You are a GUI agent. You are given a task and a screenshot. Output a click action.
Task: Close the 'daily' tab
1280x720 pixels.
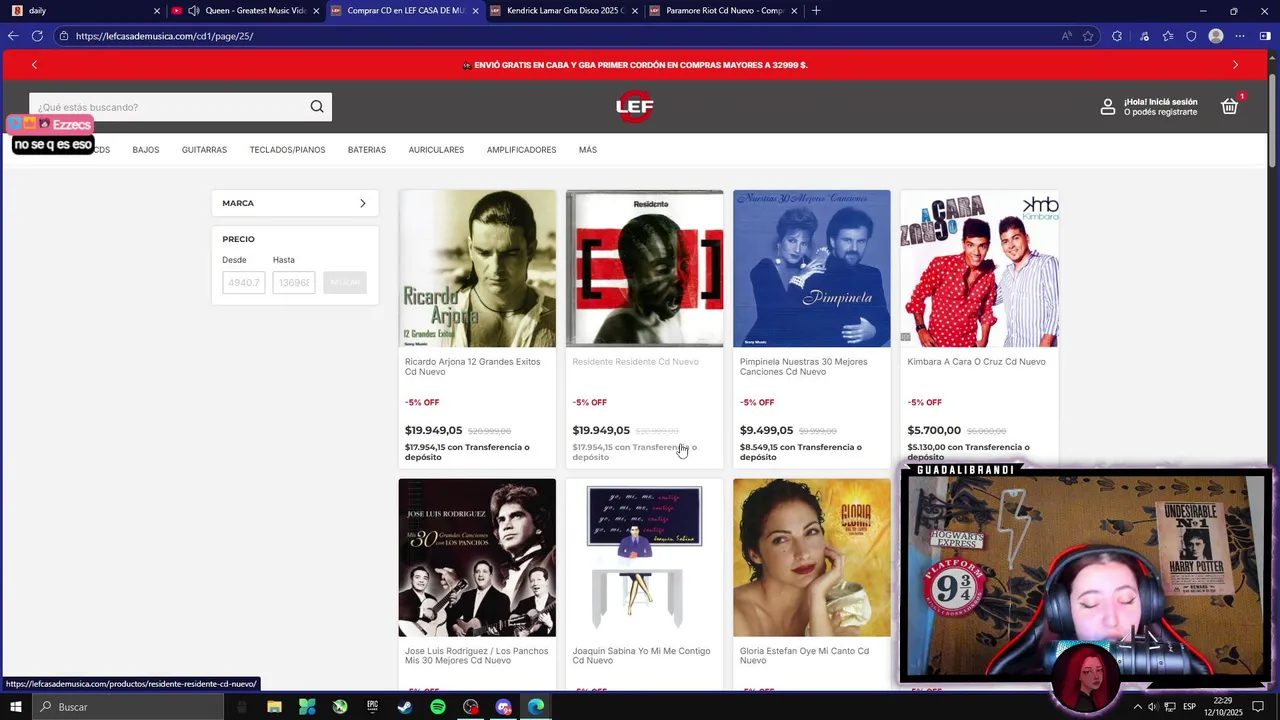pyautogui.click(x=156, y=11)
